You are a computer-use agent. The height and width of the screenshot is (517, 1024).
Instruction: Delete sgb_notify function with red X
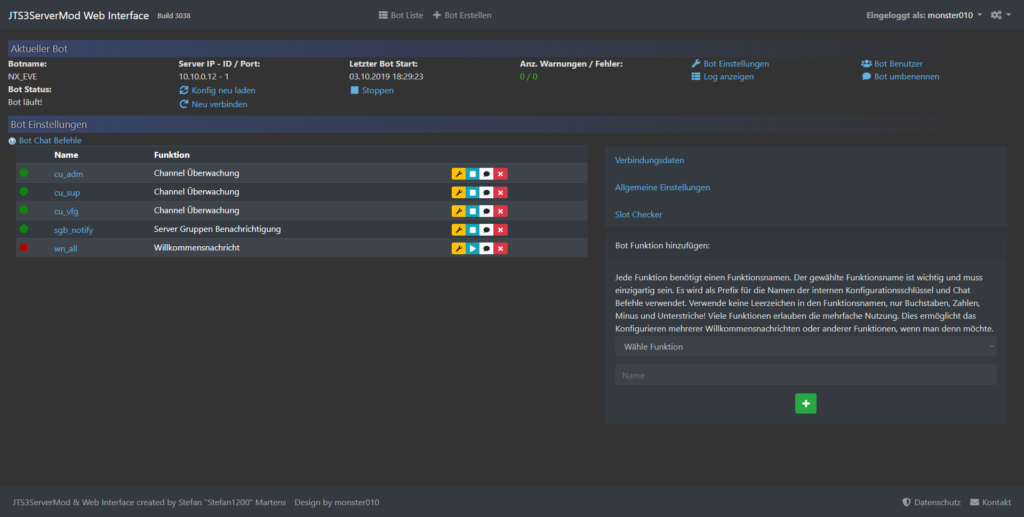(x=501, y=230)
